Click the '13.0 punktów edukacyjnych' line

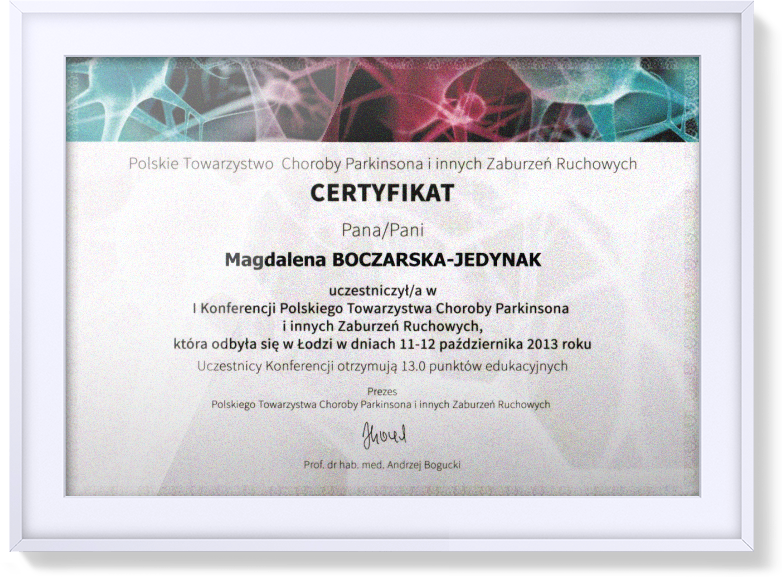click(x=383, y=366)
